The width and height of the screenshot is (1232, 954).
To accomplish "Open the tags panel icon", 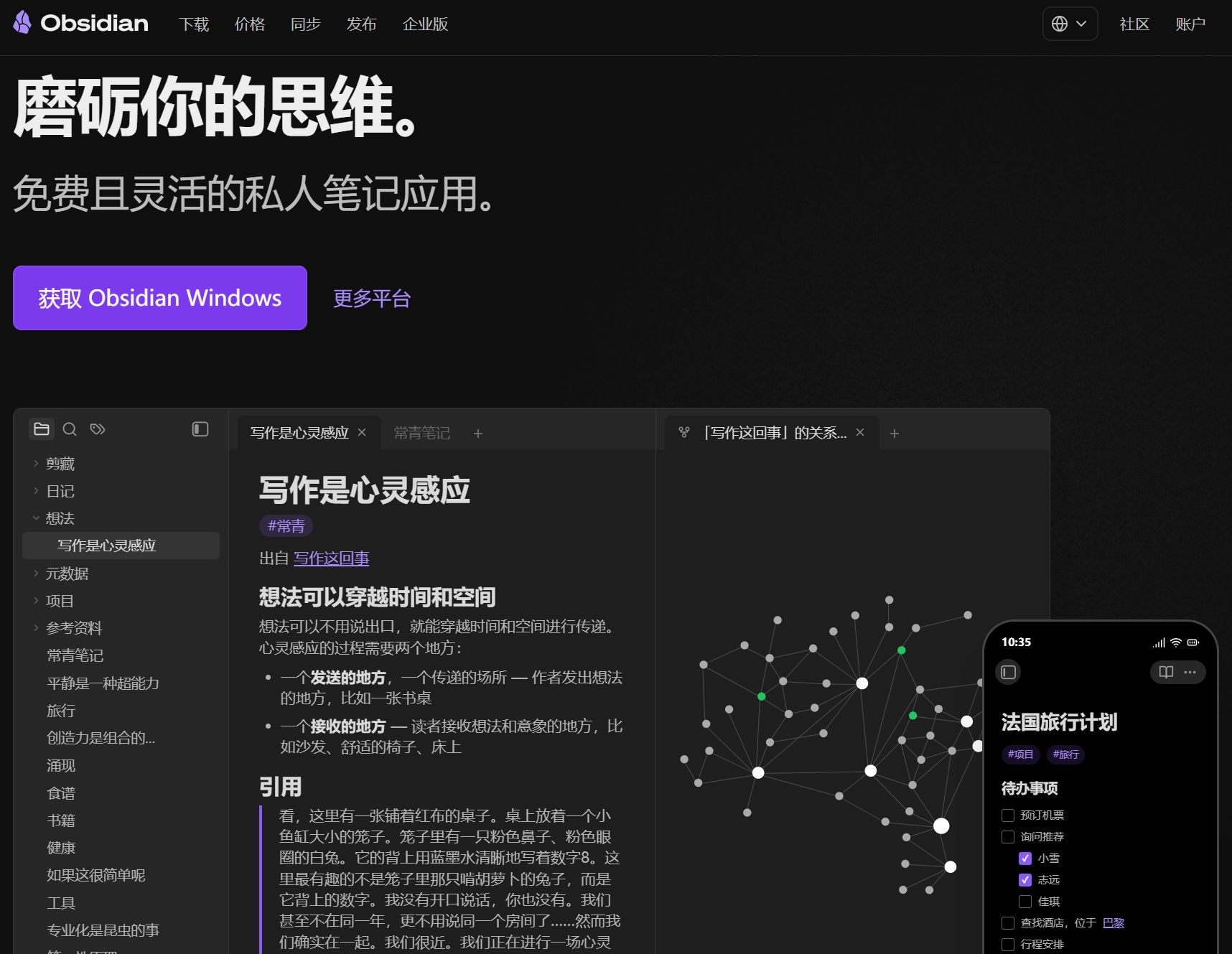I will pos(98,429).
